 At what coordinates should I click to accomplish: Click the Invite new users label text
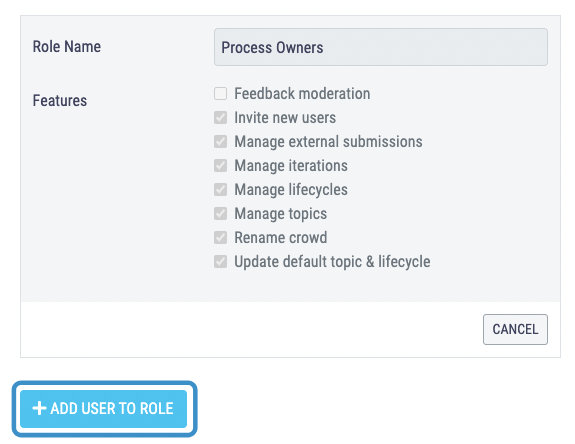click(x=285, y=118)
